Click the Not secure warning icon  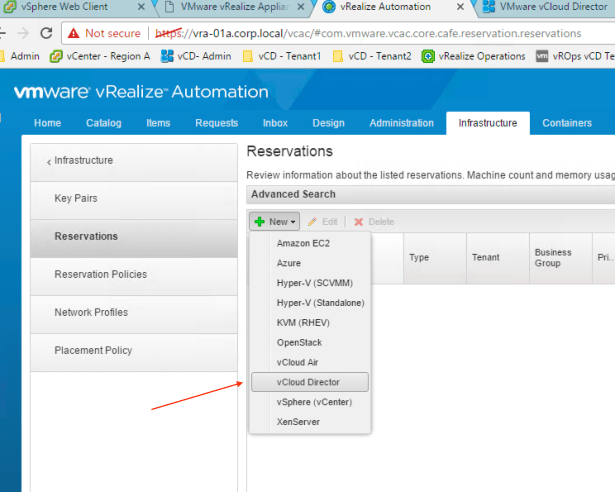coord(73,33)
